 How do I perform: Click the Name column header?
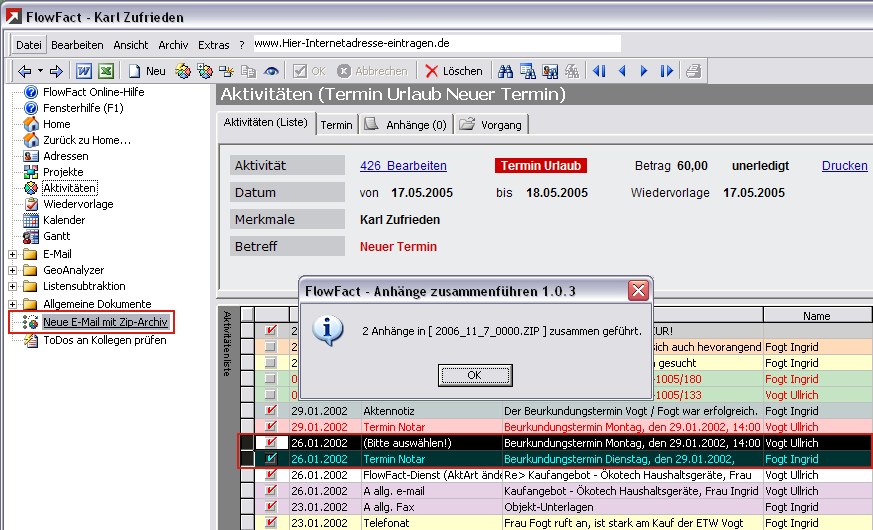(816, 316)
